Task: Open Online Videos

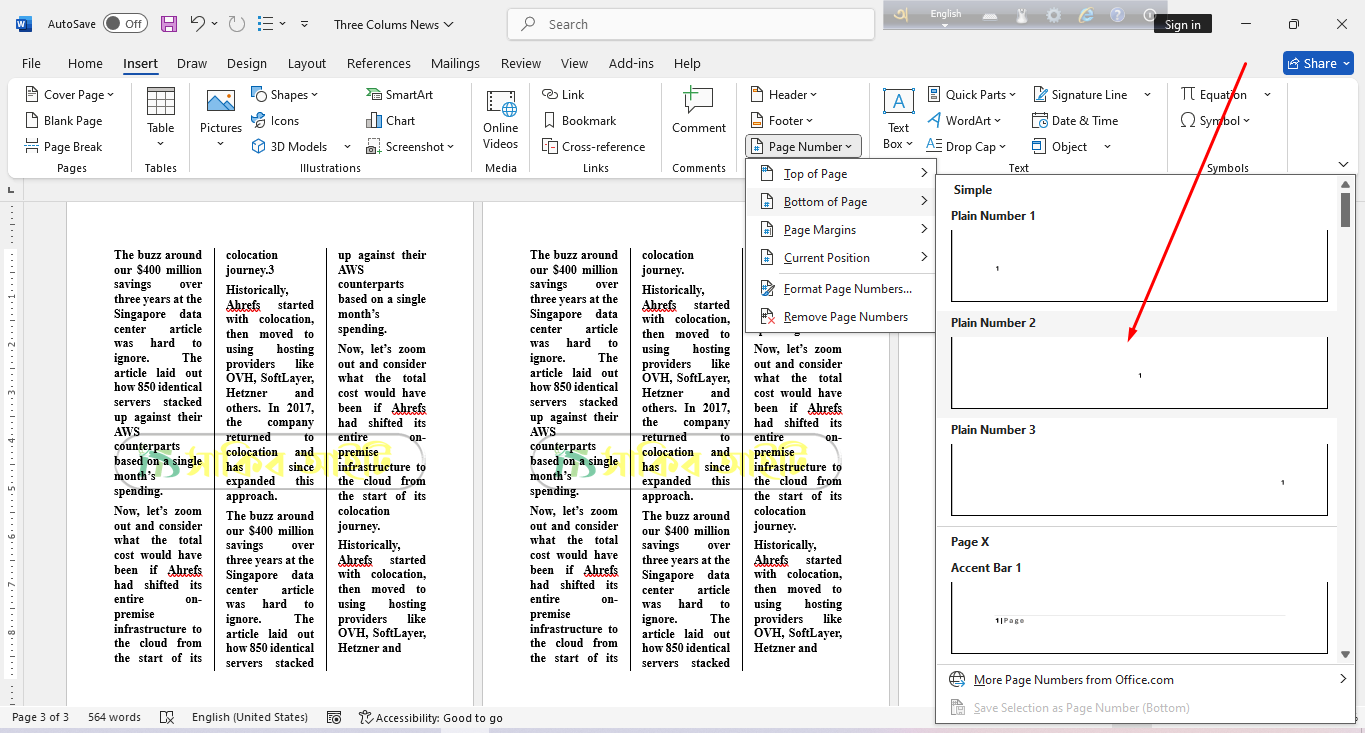Action: (500, 116)
